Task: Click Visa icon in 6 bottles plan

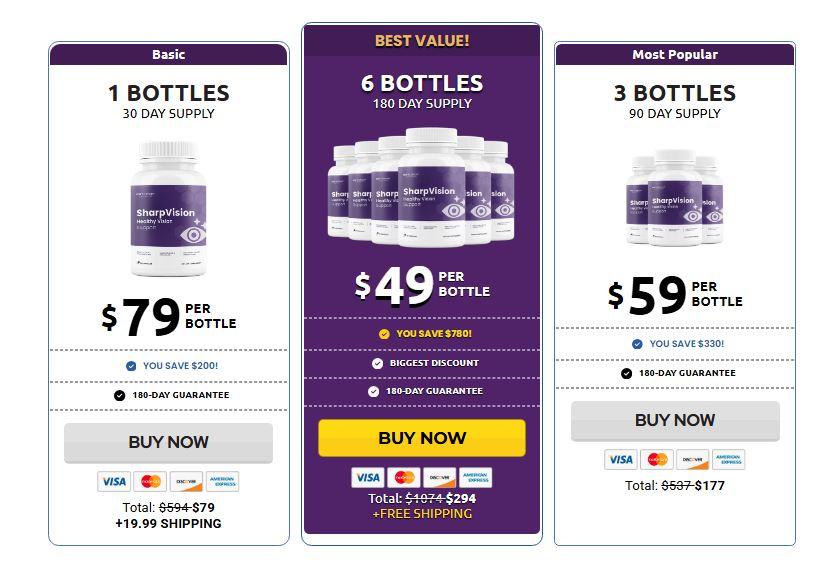Action: [368, 477]
